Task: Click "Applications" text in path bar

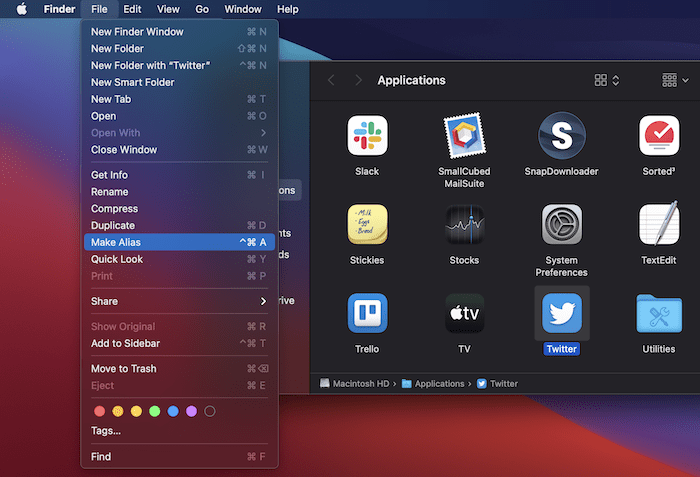Action: pyautogui.click(x=439, y=384)
